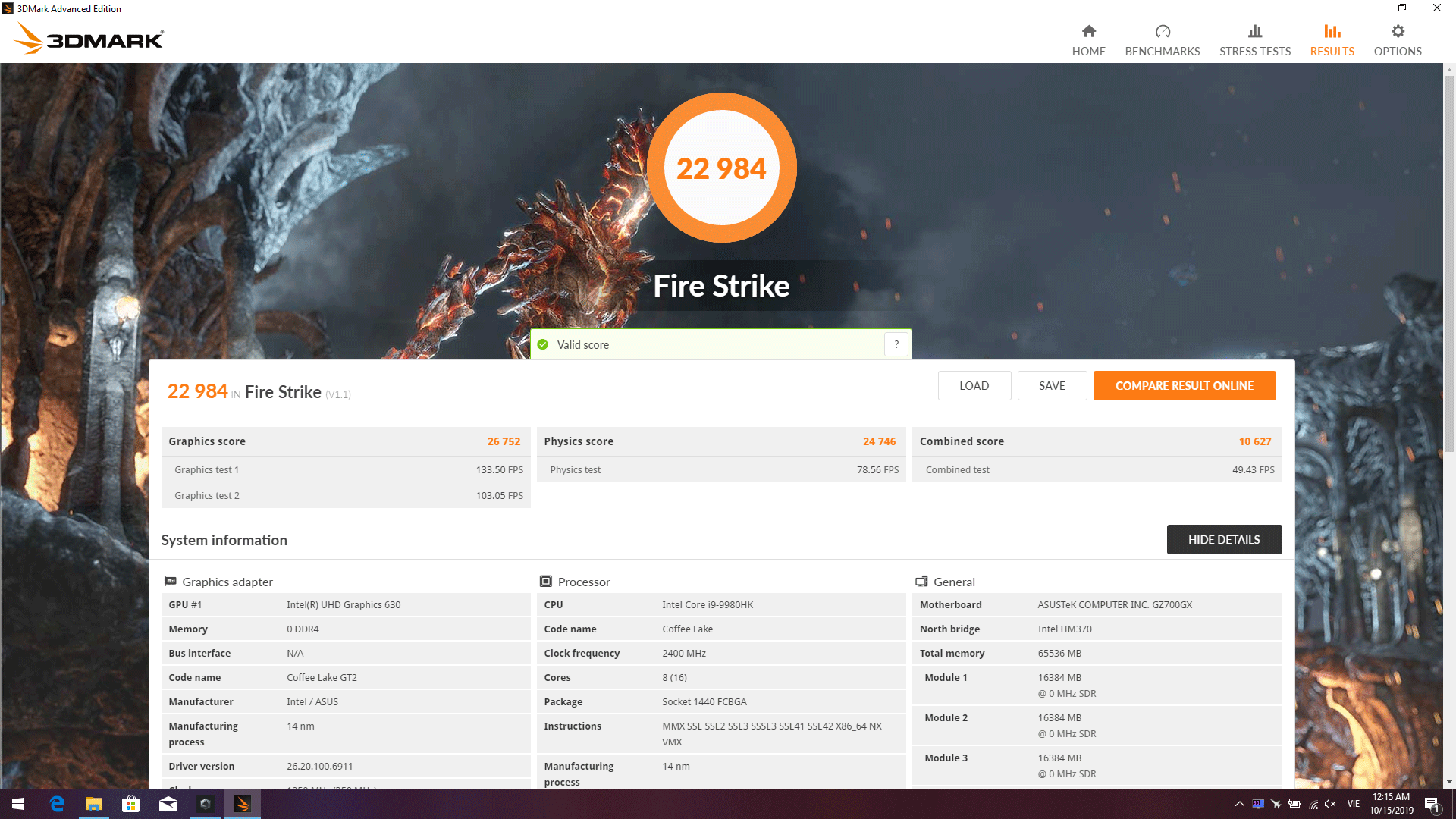This screenshot has height=819, width=1456.
Task: Click driver version 26.20.100.6911
Action: [x=319, y=766]
